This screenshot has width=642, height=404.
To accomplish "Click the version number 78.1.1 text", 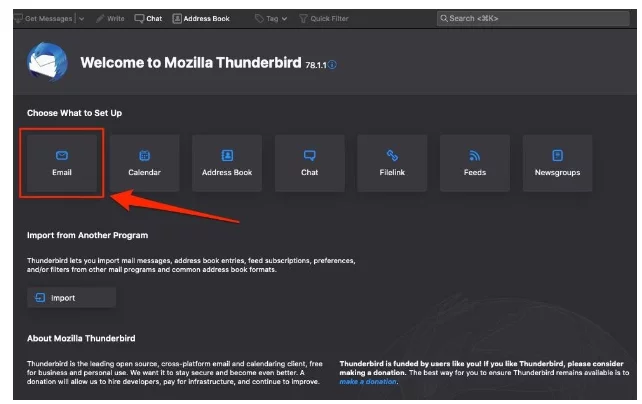I will [x=316, y=65].
